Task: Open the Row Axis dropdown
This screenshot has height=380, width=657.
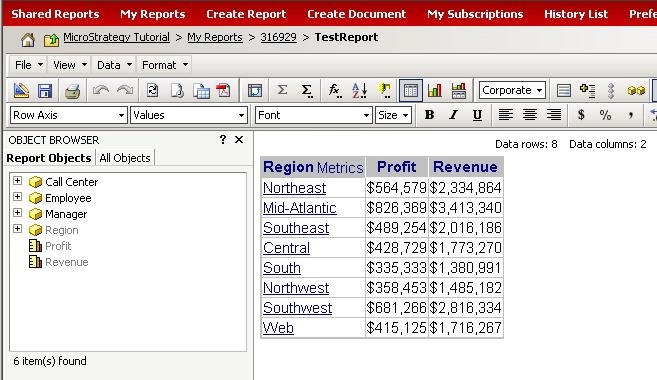Action: [x=68, y=115]
